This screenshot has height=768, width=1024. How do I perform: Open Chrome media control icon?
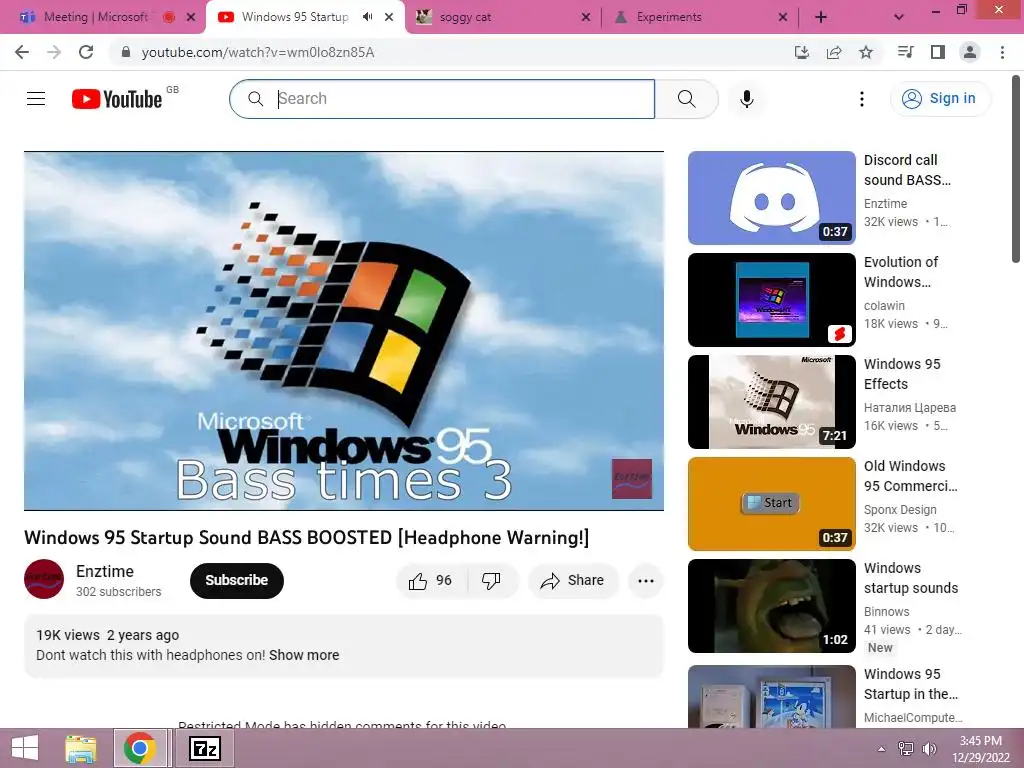coord(905,52)
